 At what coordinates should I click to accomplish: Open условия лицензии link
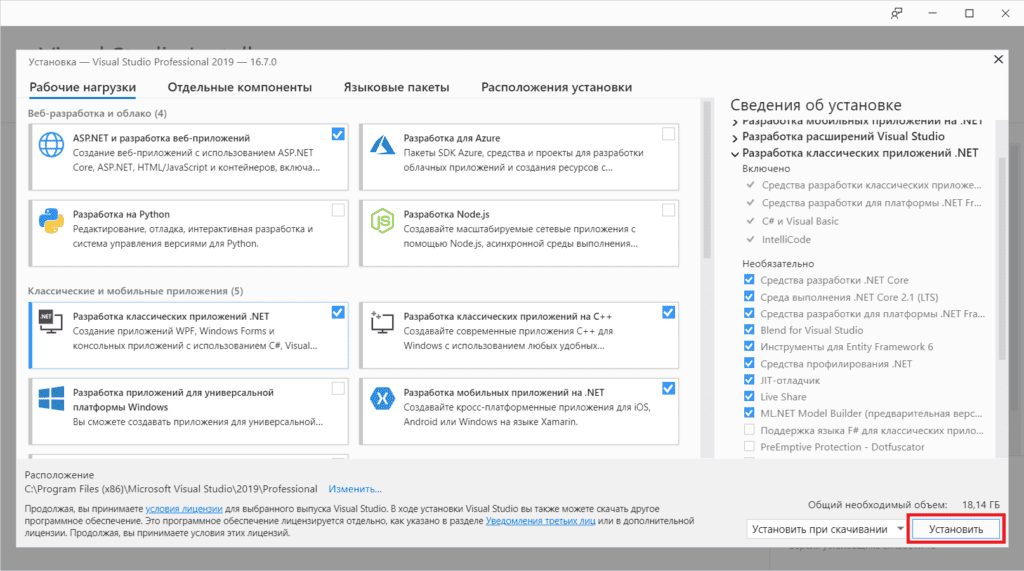pyautogui.click(x=184, y=508)
